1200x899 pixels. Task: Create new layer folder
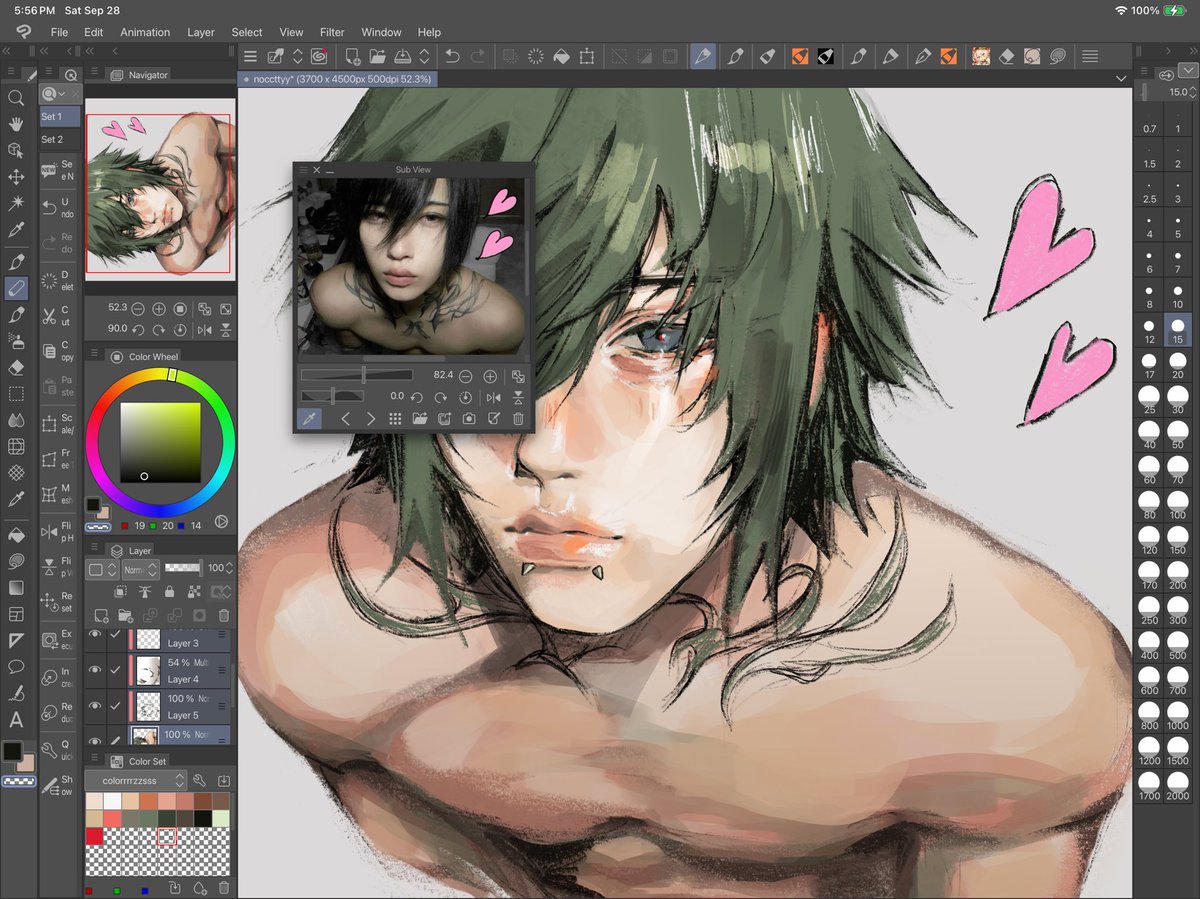(x=126, y=616)
